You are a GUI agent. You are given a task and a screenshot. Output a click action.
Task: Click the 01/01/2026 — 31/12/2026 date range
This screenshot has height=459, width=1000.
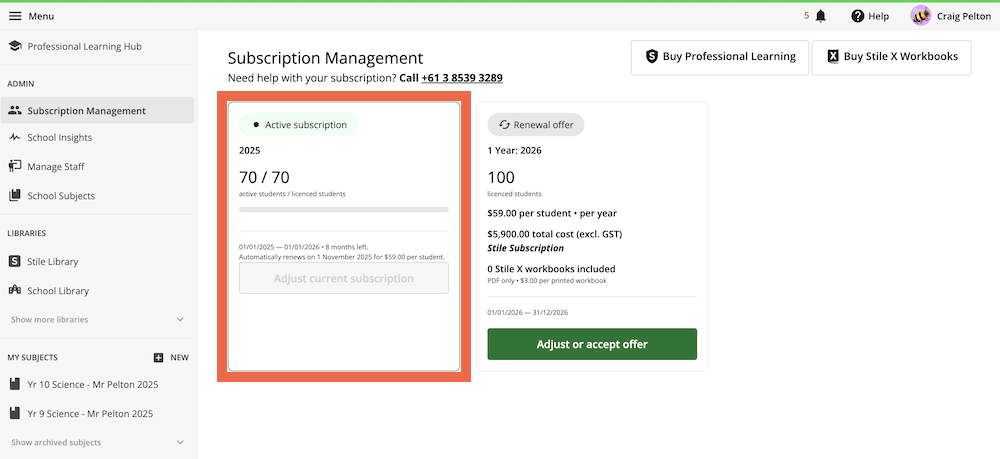pyautogui.click(x=527, y=312)
